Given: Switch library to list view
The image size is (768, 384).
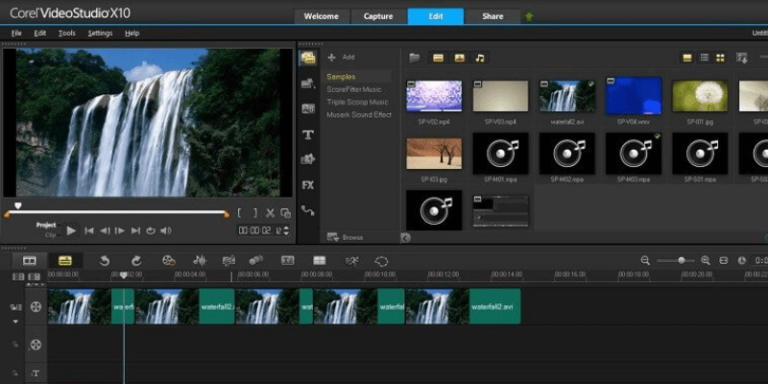Looking at the screenshot, I should pos(704,58).
